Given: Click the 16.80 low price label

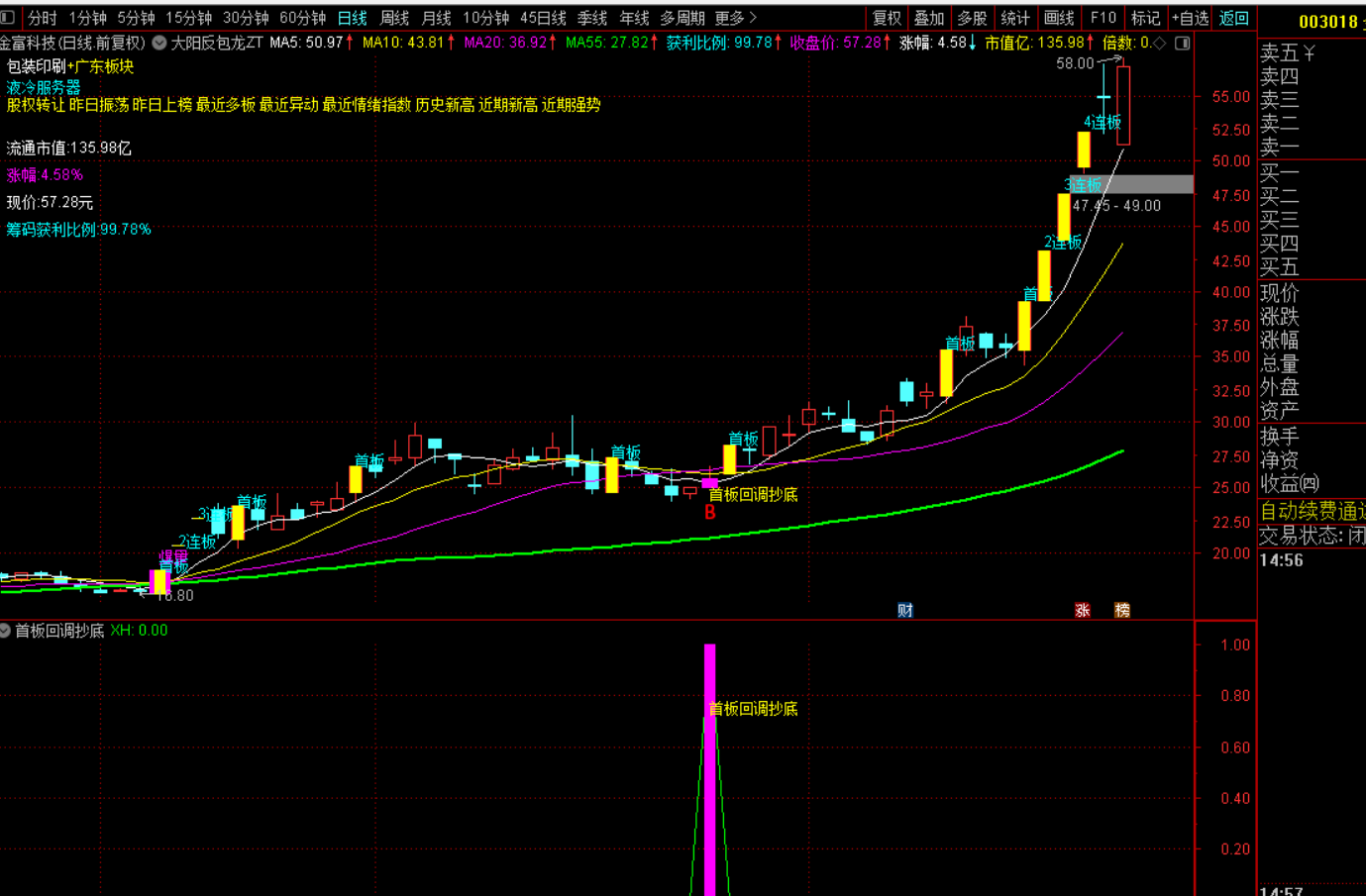Looking at the screenshot, I should (x=174, y=596).
